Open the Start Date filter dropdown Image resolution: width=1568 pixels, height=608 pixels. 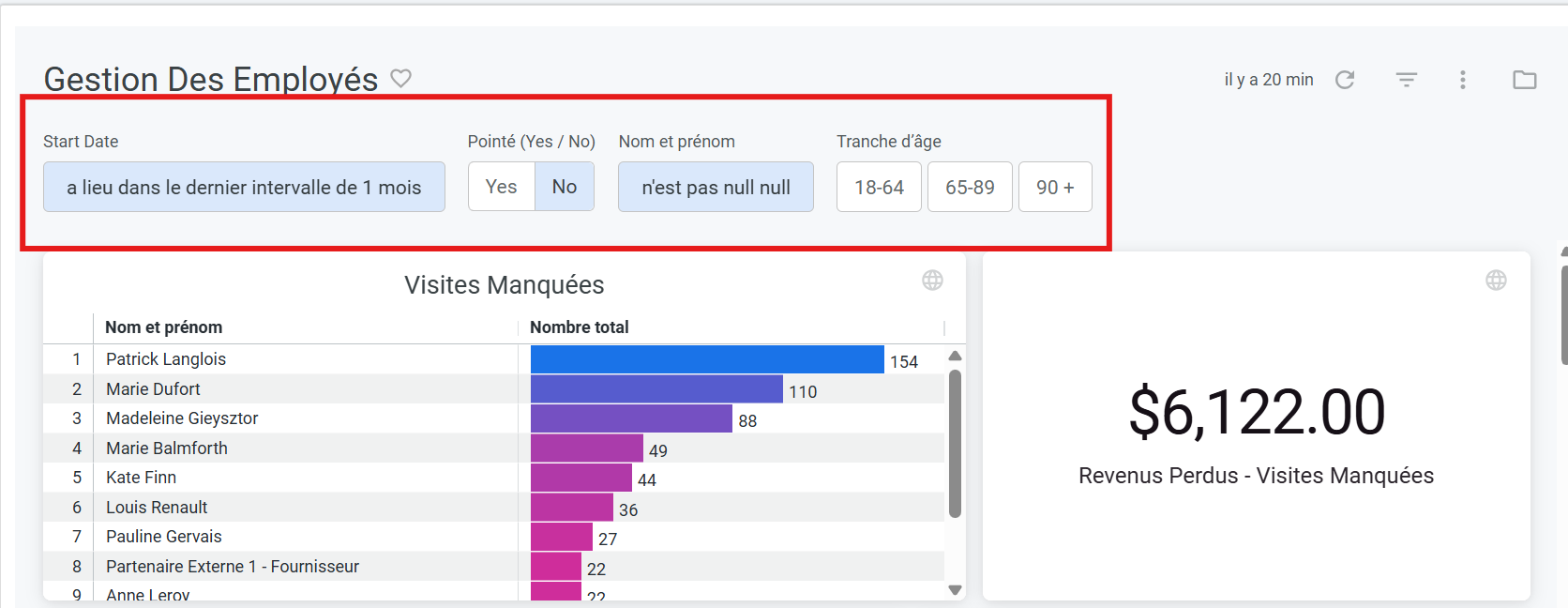click(x=244, y=188)
